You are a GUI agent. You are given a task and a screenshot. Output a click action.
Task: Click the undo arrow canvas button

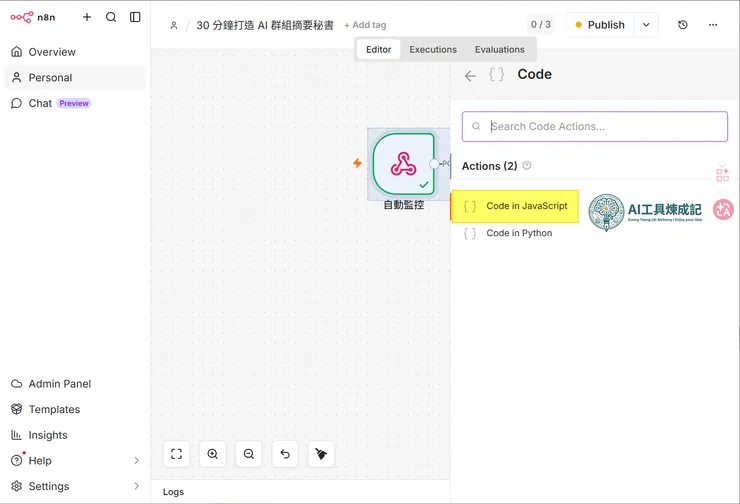coord(285,454)
